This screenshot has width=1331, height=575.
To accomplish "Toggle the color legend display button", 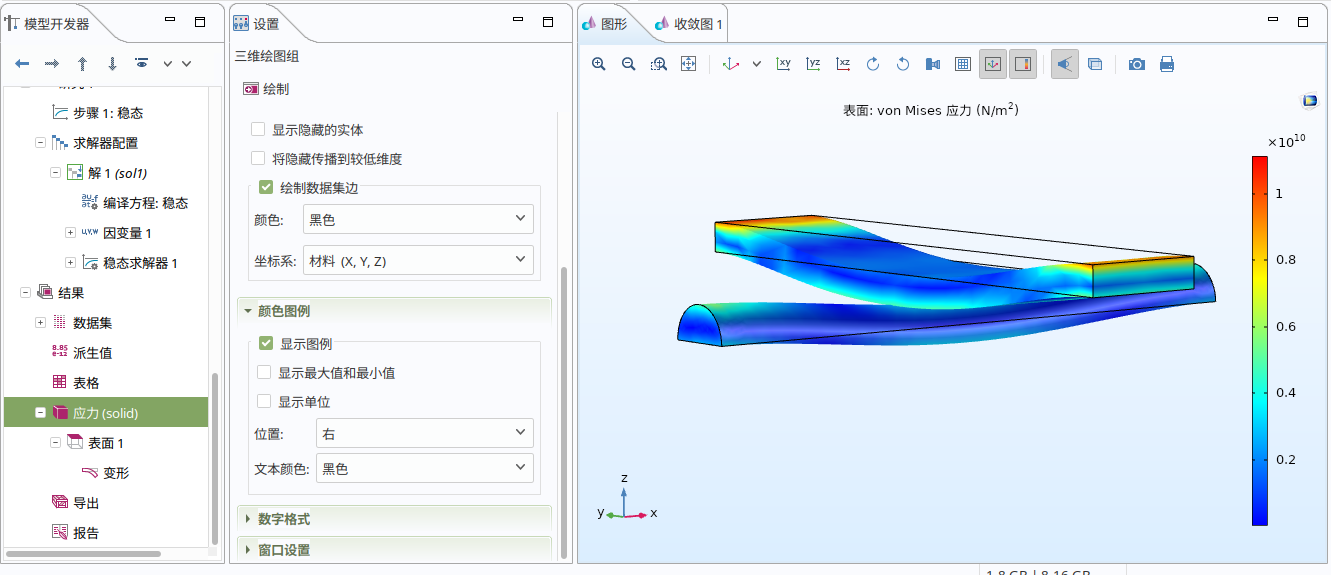I will [1023, 64].
